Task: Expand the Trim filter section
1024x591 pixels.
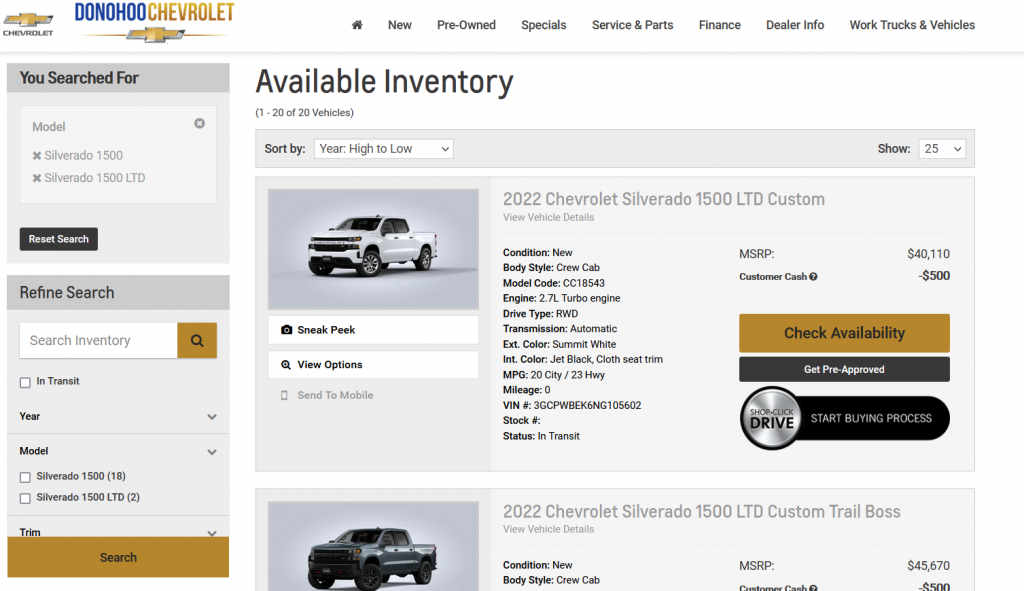Action: (118, 532)
